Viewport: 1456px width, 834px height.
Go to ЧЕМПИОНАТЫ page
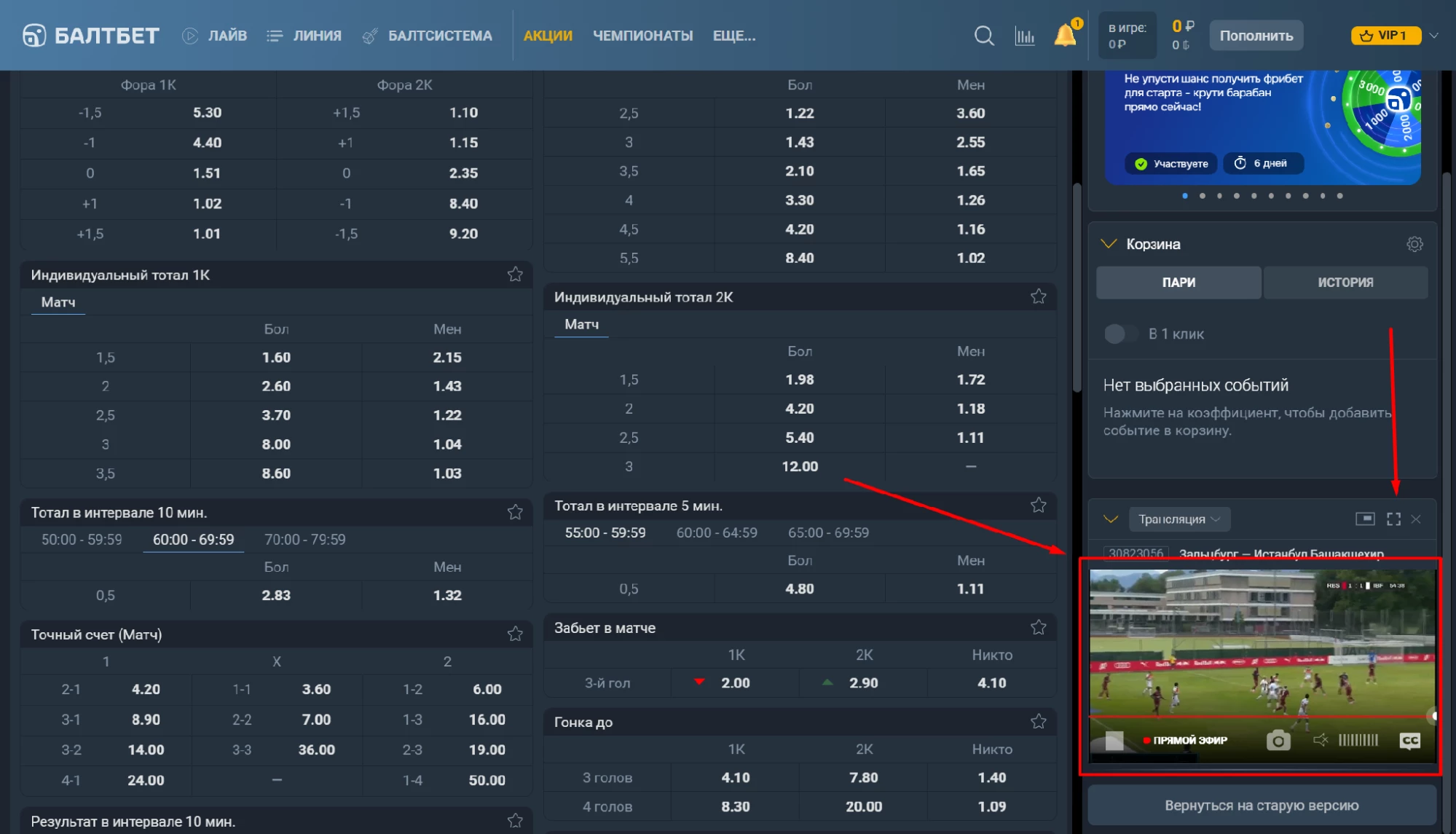642,36
